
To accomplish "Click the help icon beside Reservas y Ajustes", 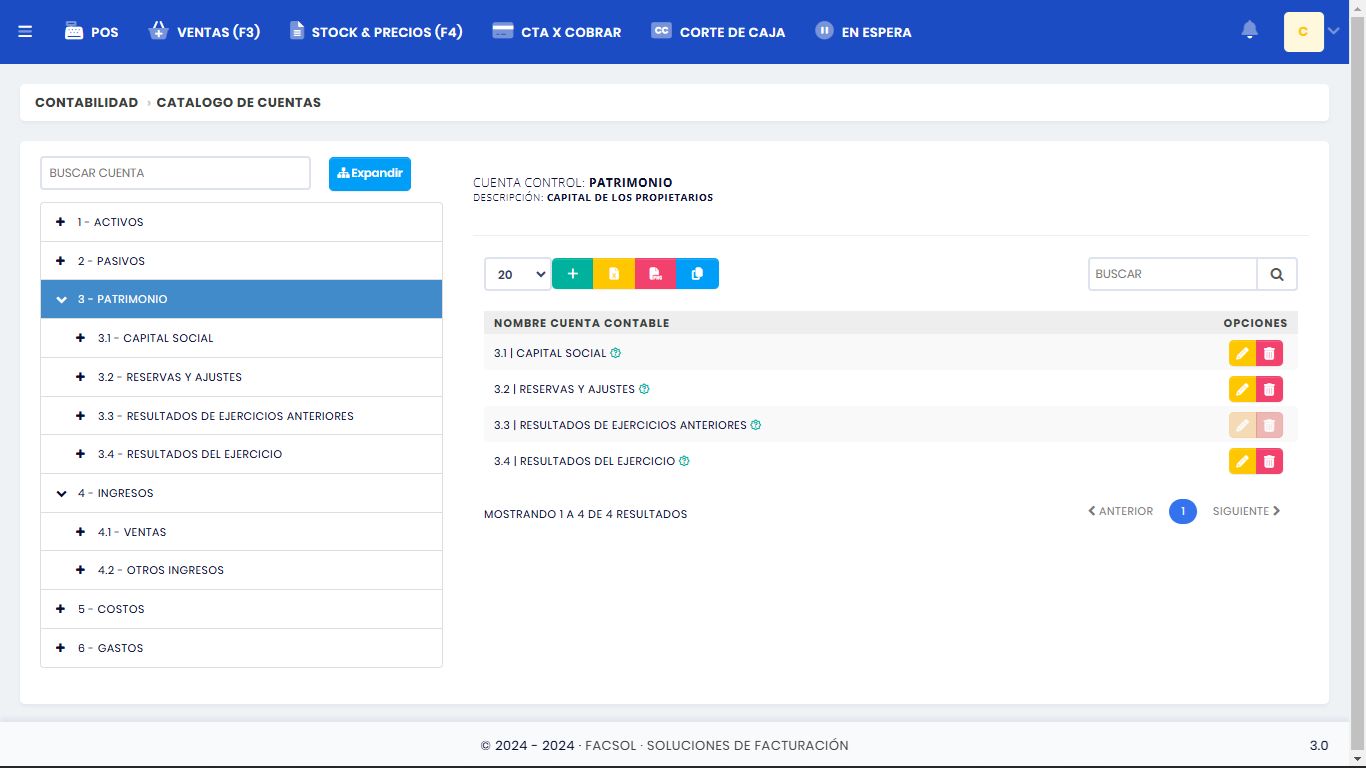I will (644, 389).
